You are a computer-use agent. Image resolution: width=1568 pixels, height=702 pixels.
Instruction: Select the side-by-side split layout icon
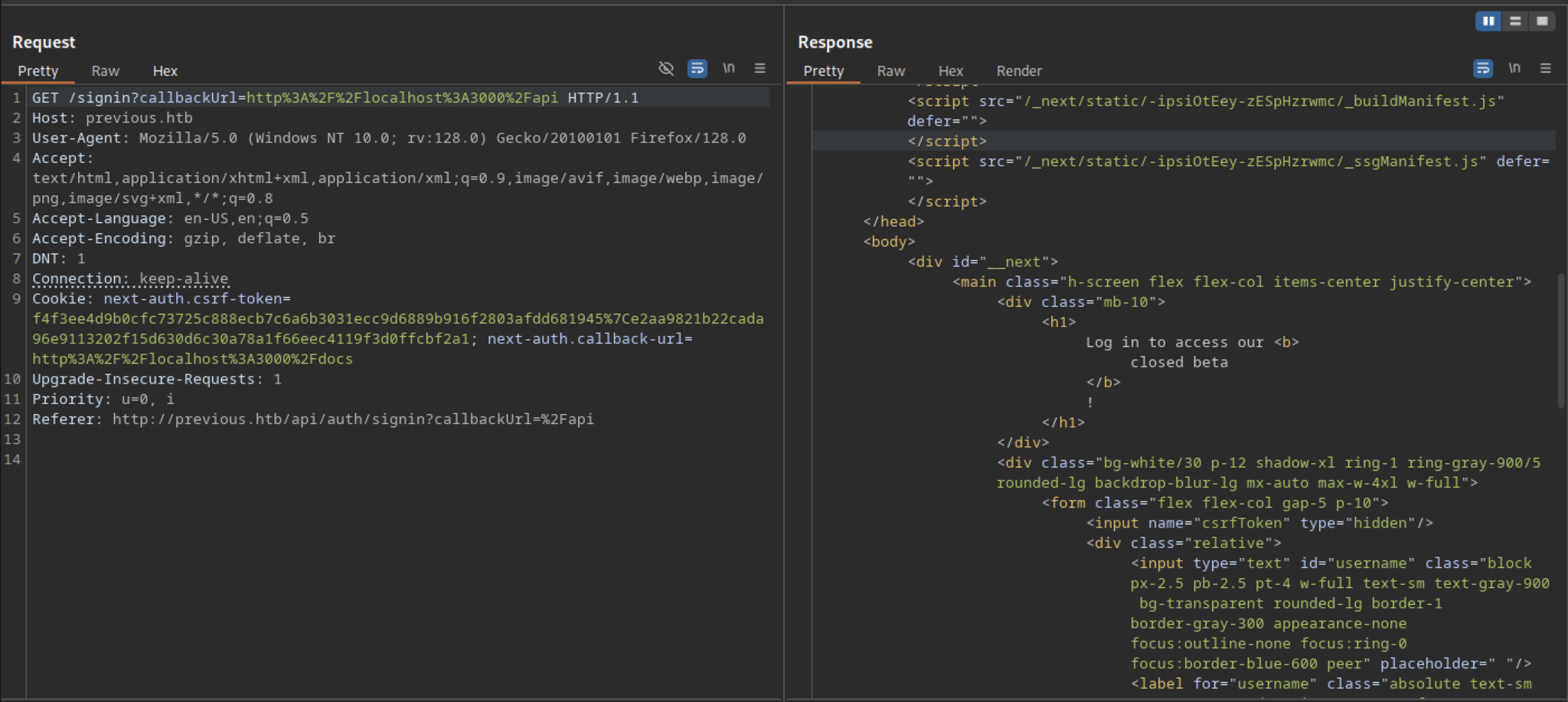click(x=1488, y=21)
